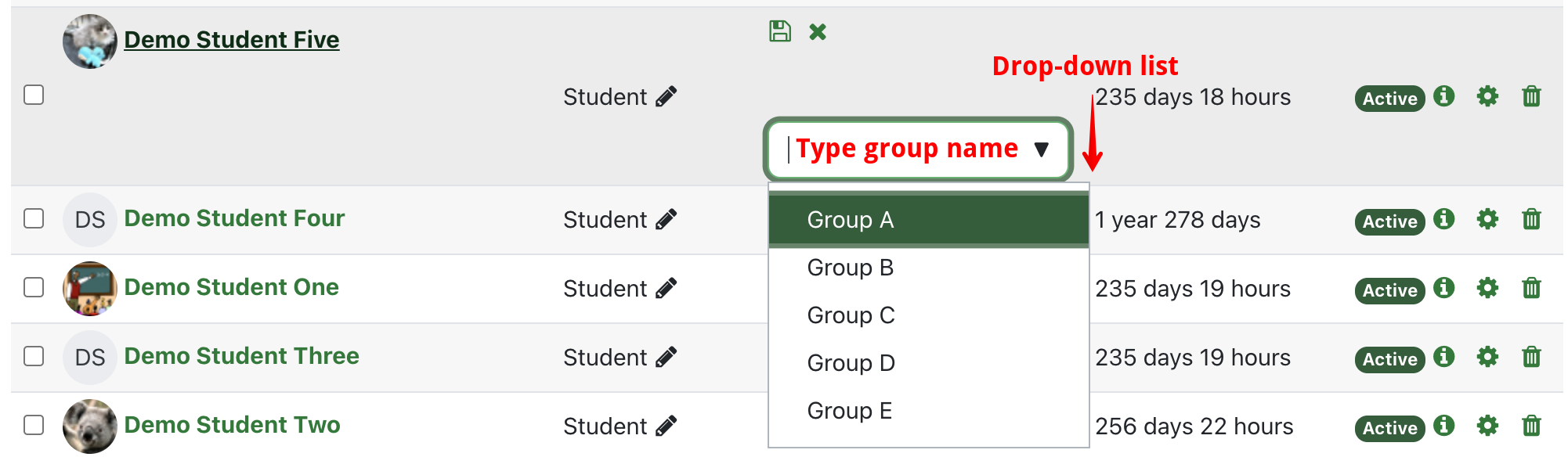Tick the checkbox for Demo Student Five
The image size is (1568, 457).
34,95
